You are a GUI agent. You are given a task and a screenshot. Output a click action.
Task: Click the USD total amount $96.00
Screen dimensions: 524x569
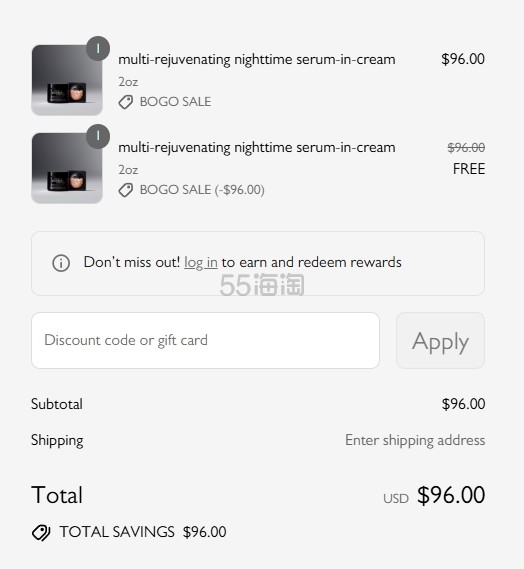(451, 495)
